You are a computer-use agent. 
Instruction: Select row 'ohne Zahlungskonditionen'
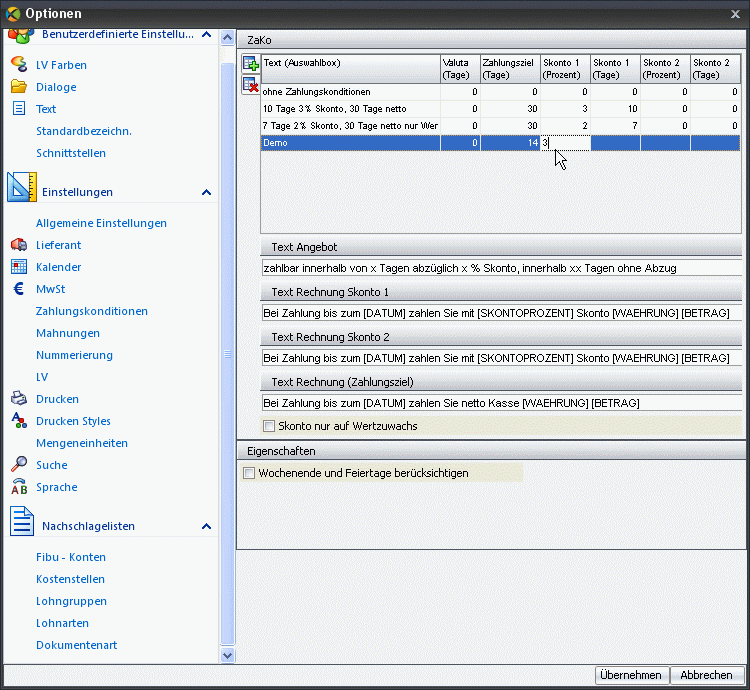[x=500, y=92]
